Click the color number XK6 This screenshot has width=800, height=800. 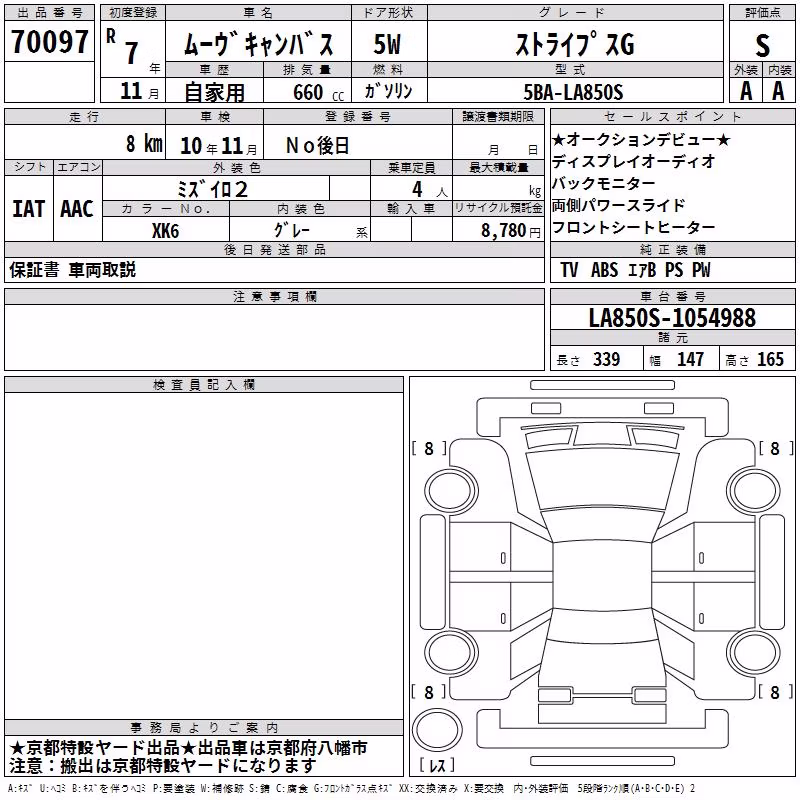coord(165,231)
